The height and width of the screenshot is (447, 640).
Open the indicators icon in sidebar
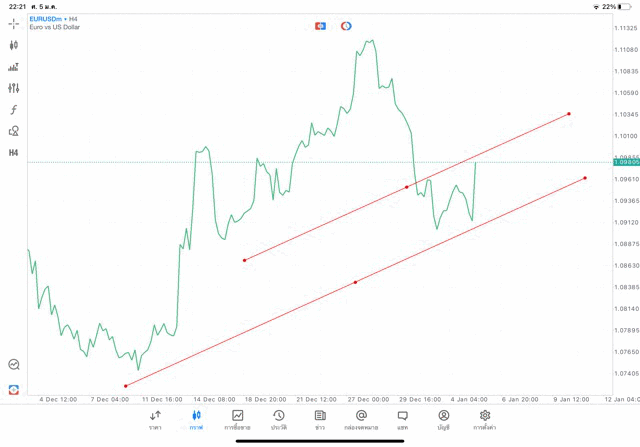click(x=14, y=67)
